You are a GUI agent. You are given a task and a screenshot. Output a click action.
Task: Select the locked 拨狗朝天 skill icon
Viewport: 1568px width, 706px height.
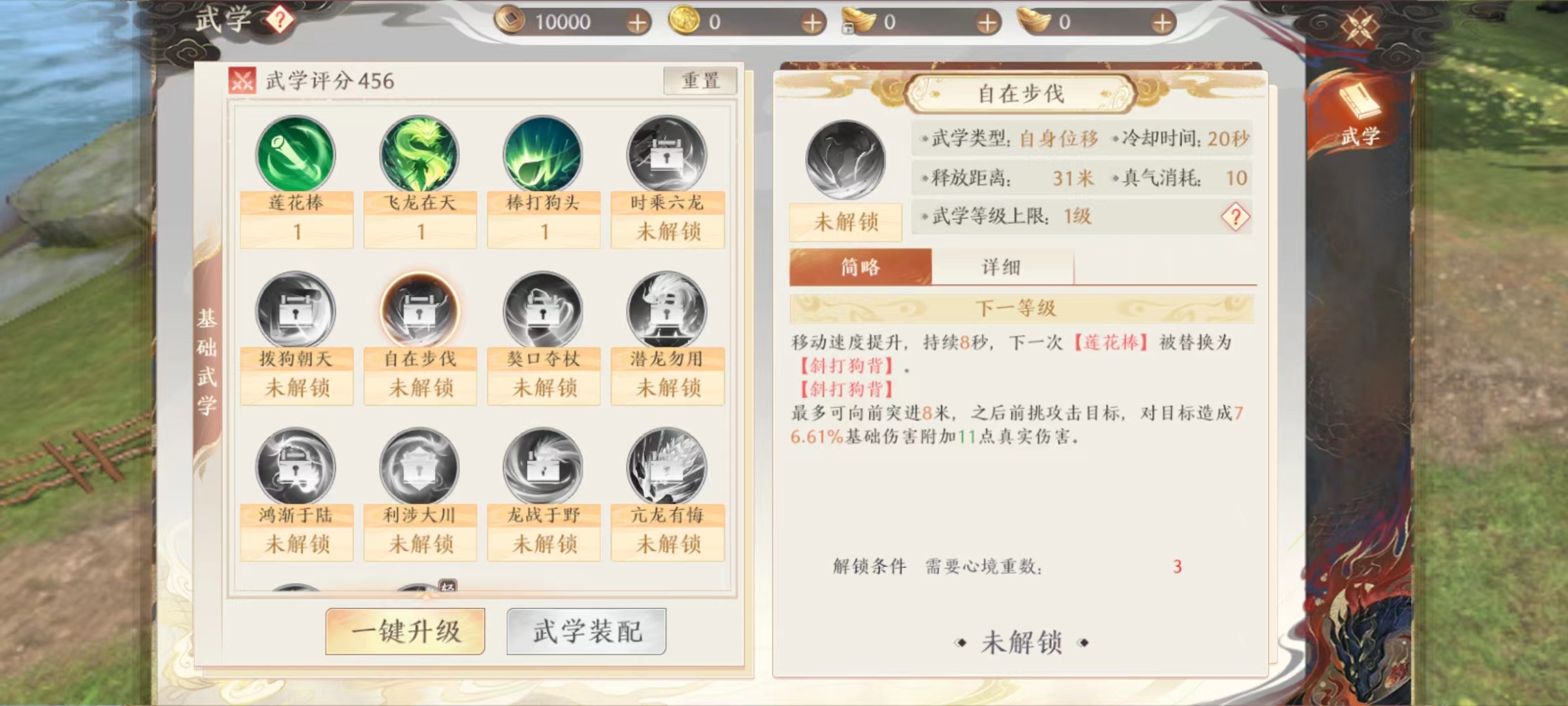(x=296, y=310)
